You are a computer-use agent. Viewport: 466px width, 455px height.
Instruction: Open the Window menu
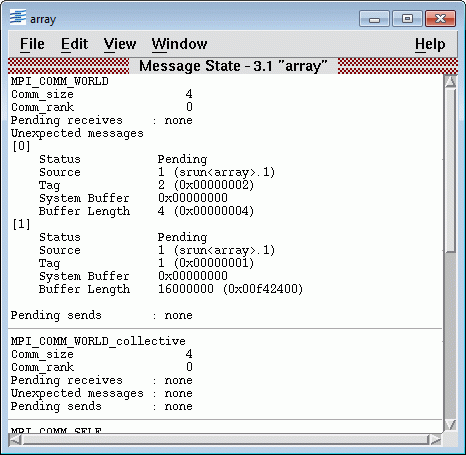coord(179,44)
